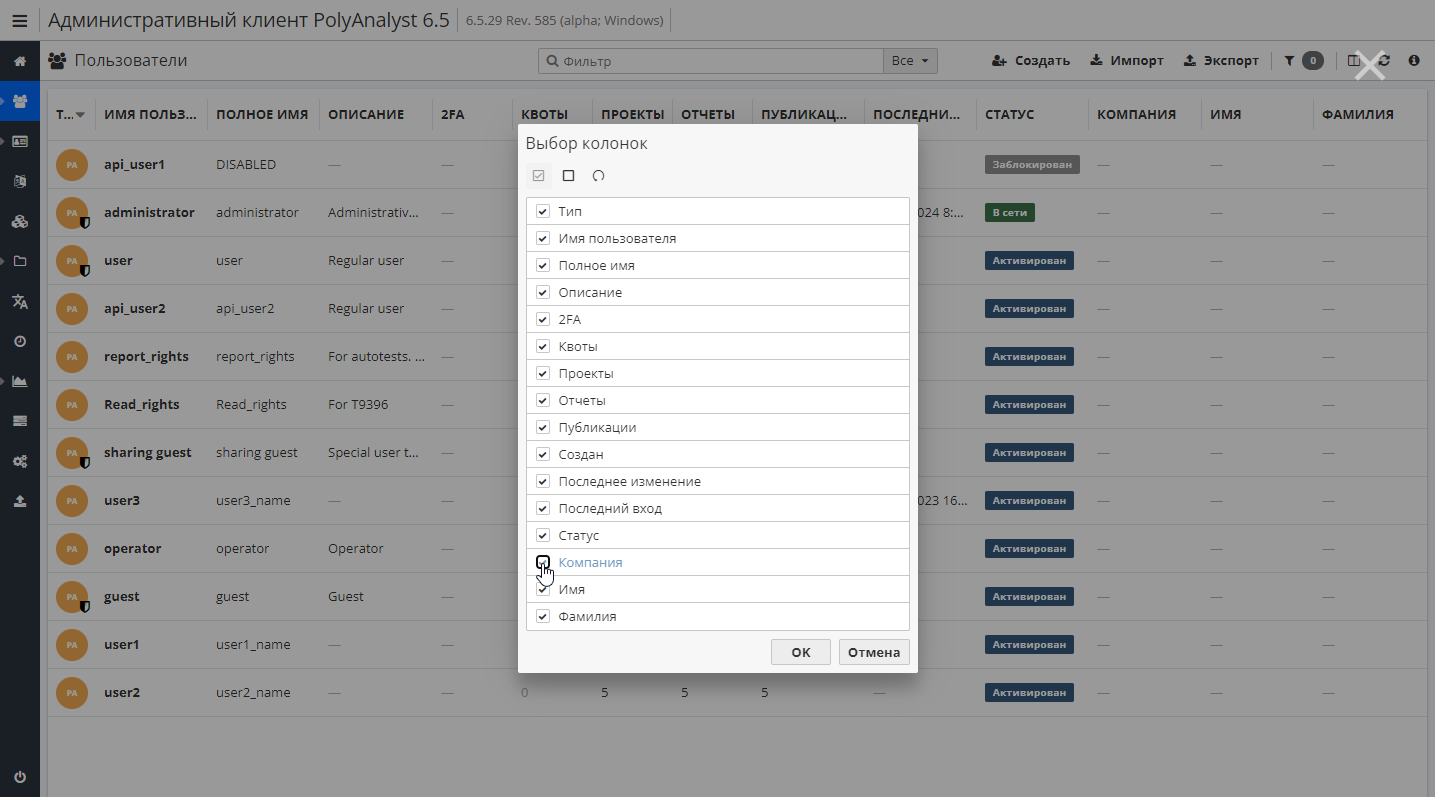
Task: Open the upload sidebar icon
Action: point(20,501)
